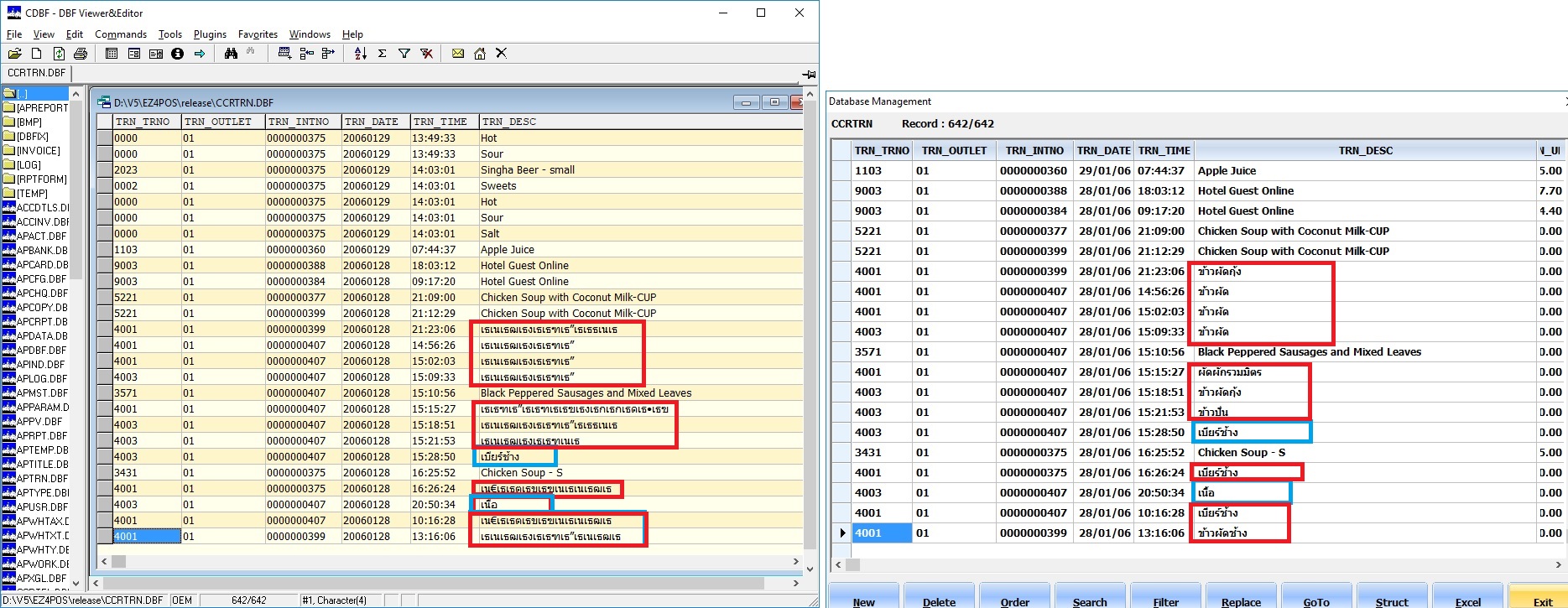The height and width of the screenshot is (608, 1568).
Task: Click the Search button in Database Management
Action: click(1090, 597)
